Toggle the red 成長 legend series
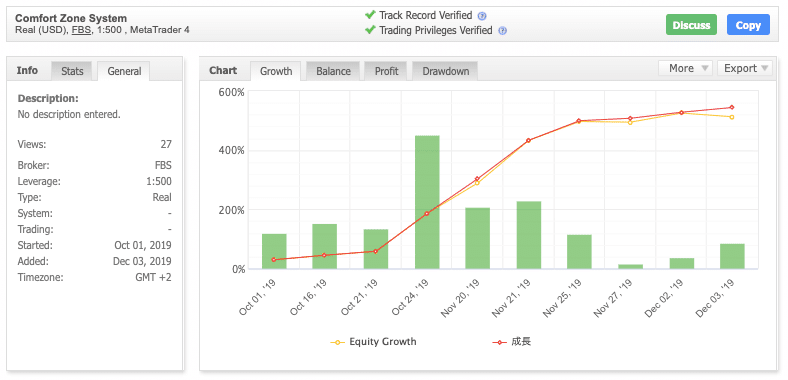 coord(511,342)
